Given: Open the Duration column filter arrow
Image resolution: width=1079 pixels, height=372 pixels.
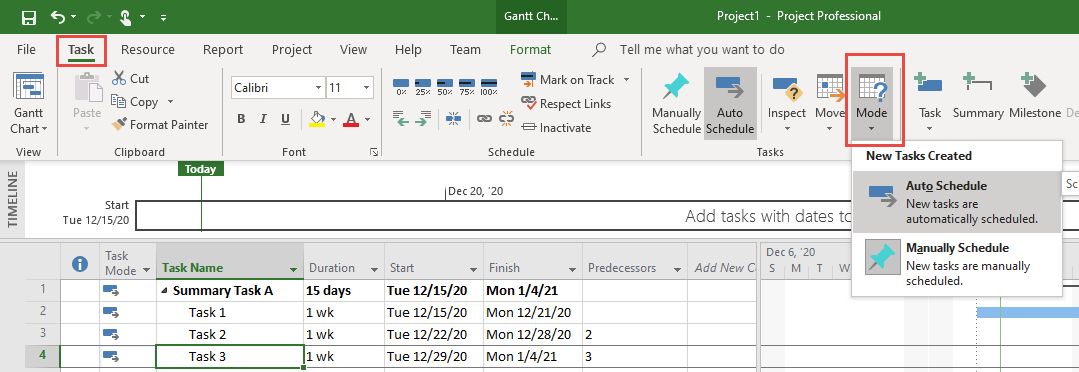Looking at the screenshot, I should point(374,270).
